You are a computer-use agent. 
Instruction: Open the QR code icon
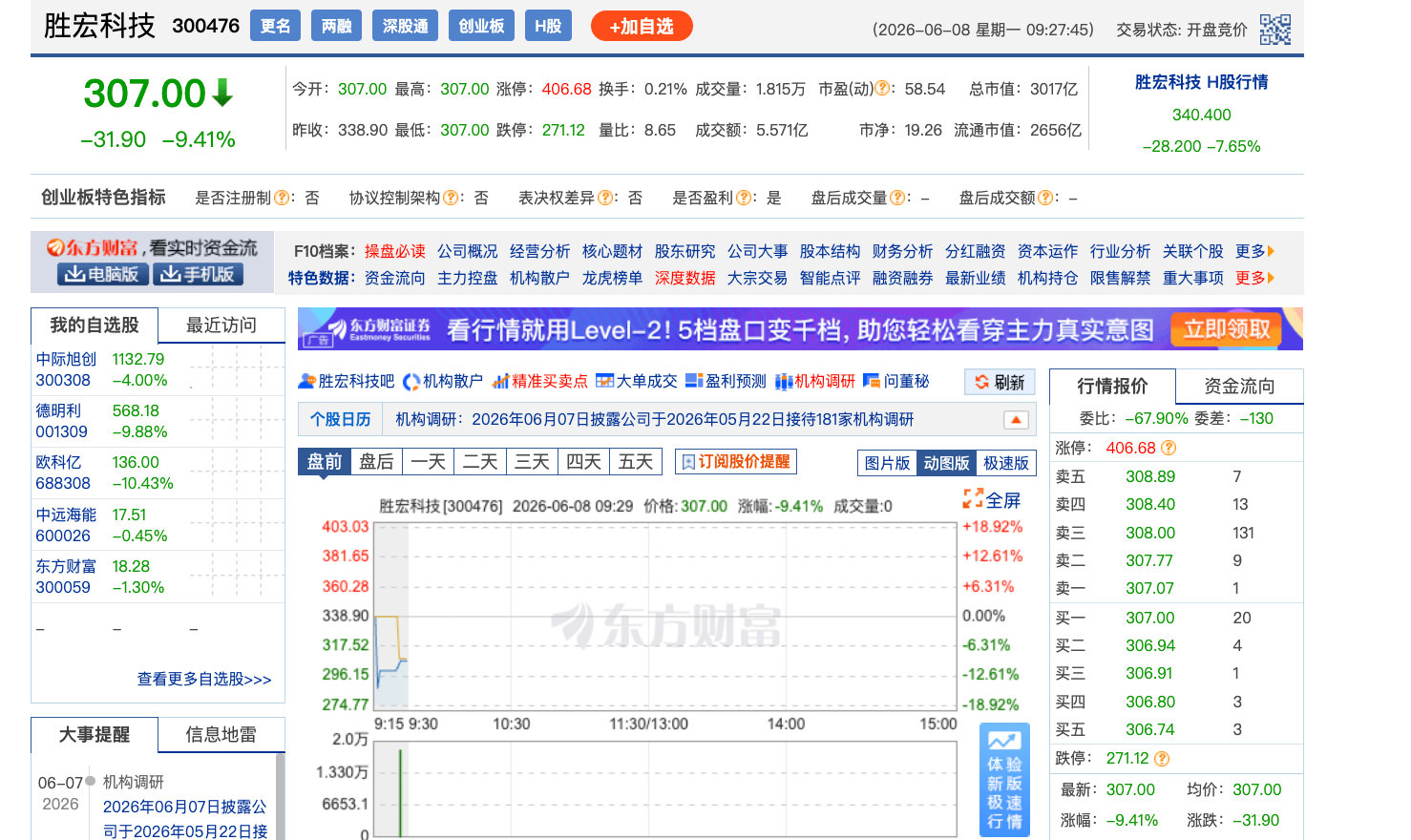[1274, 30]
